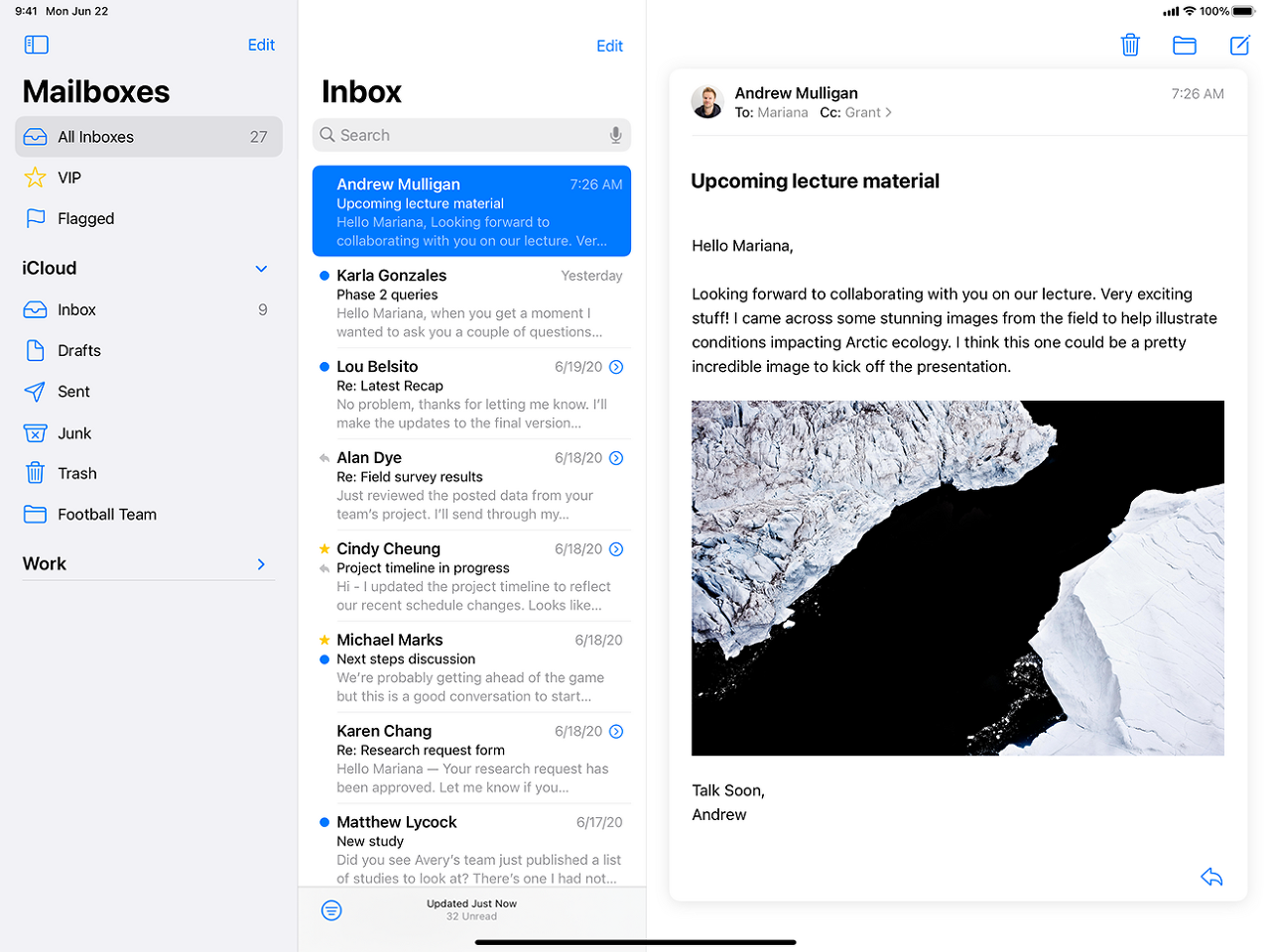Click the All Inboxes tray icon
Viewport: 1270px width, 952px height.
[35, 137]
